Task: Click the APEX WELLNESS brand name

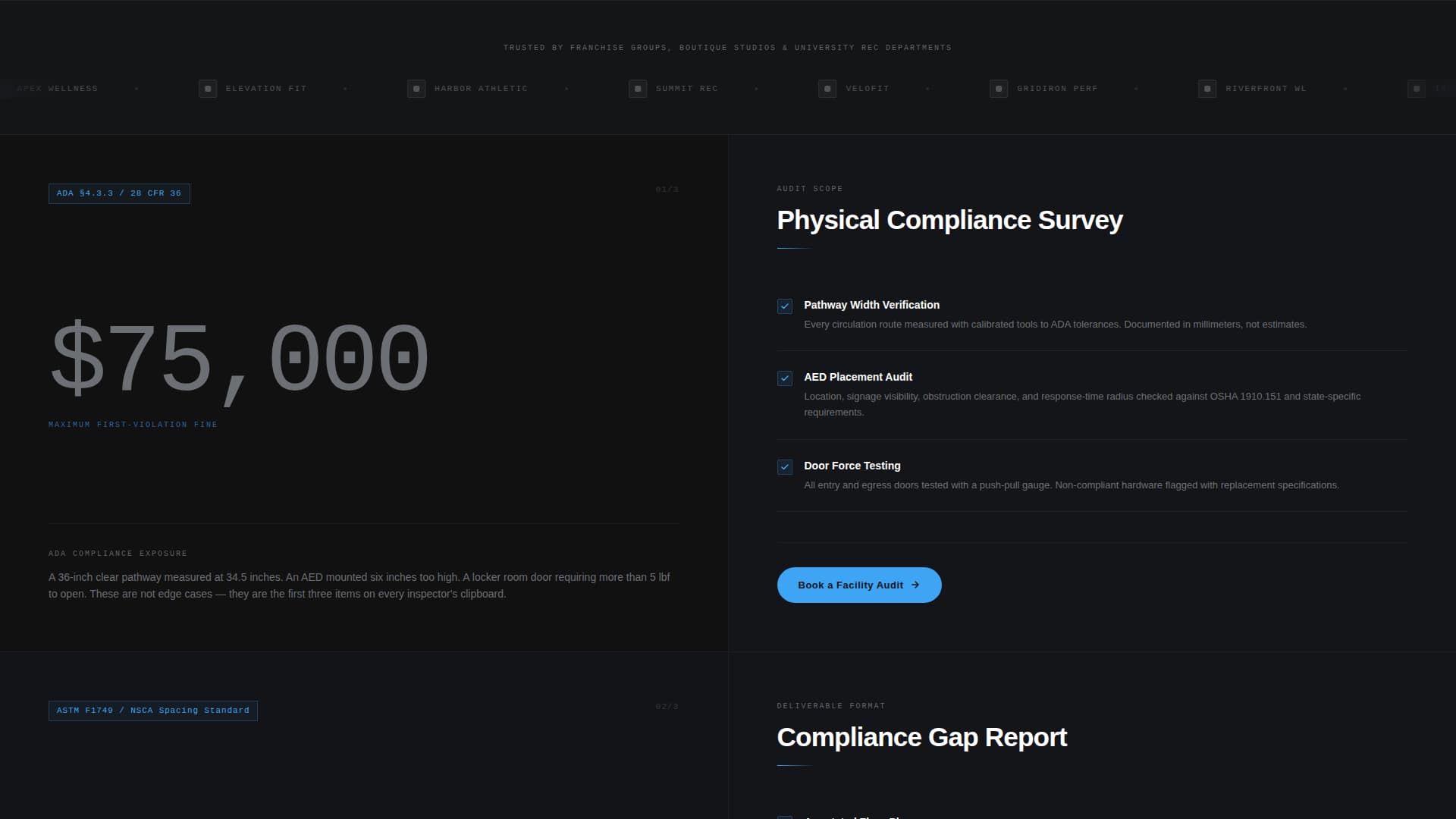Action: (58, 89)
